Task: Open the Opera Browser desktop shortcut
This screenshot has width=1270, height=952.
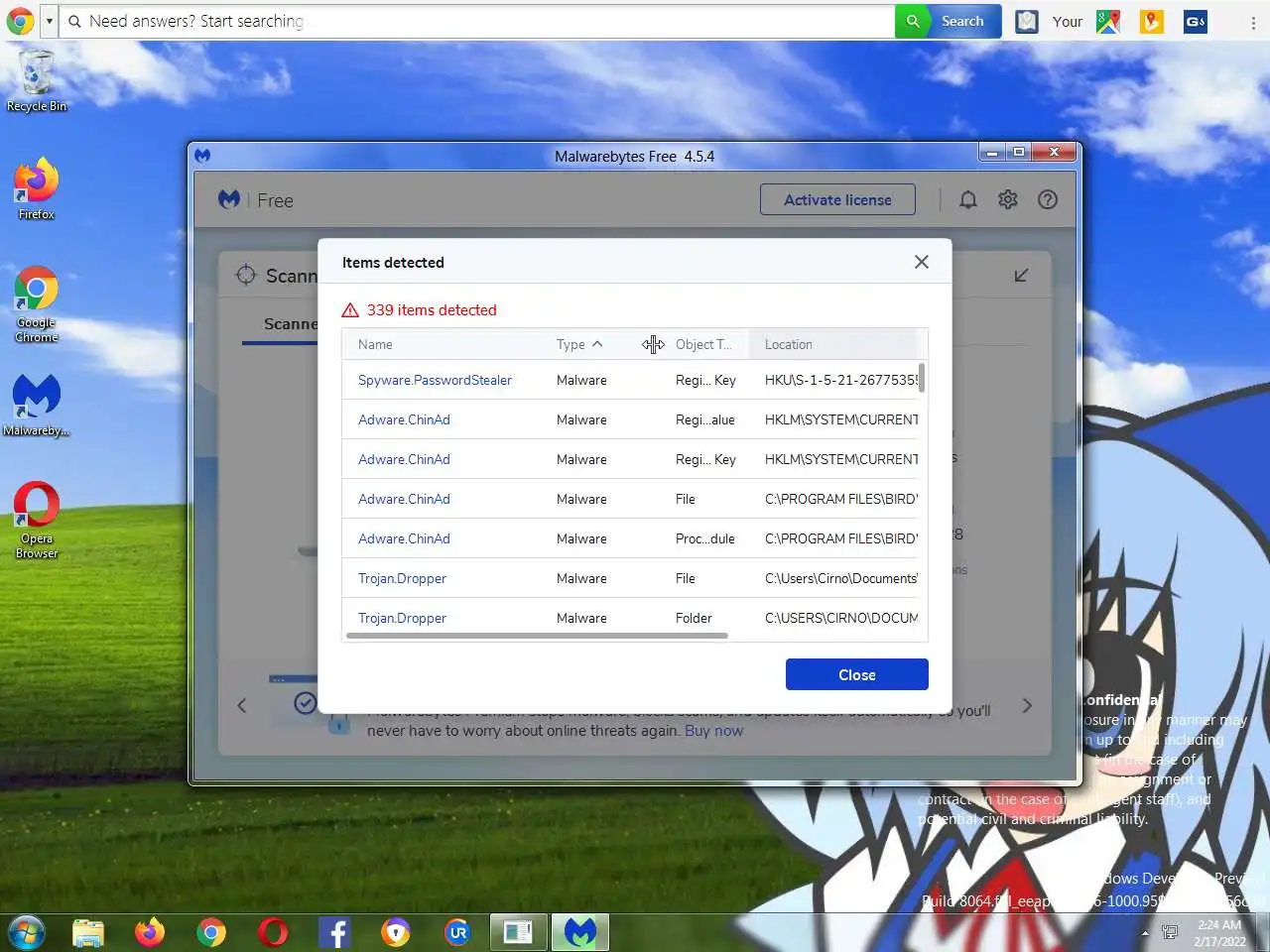Action: tap(37, 521)
